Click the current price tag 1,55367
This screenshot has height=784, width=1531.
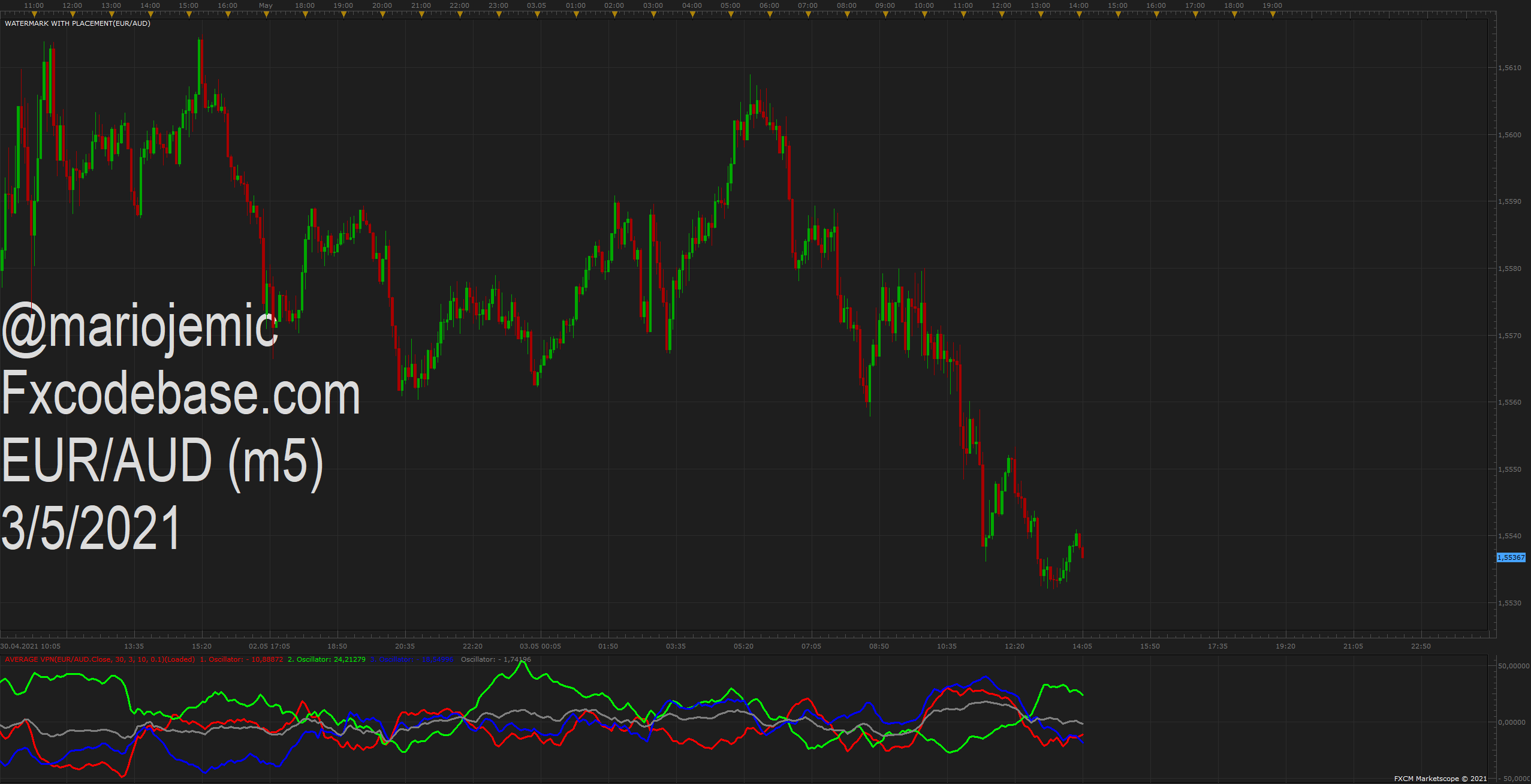click(x=1511, y=557)
